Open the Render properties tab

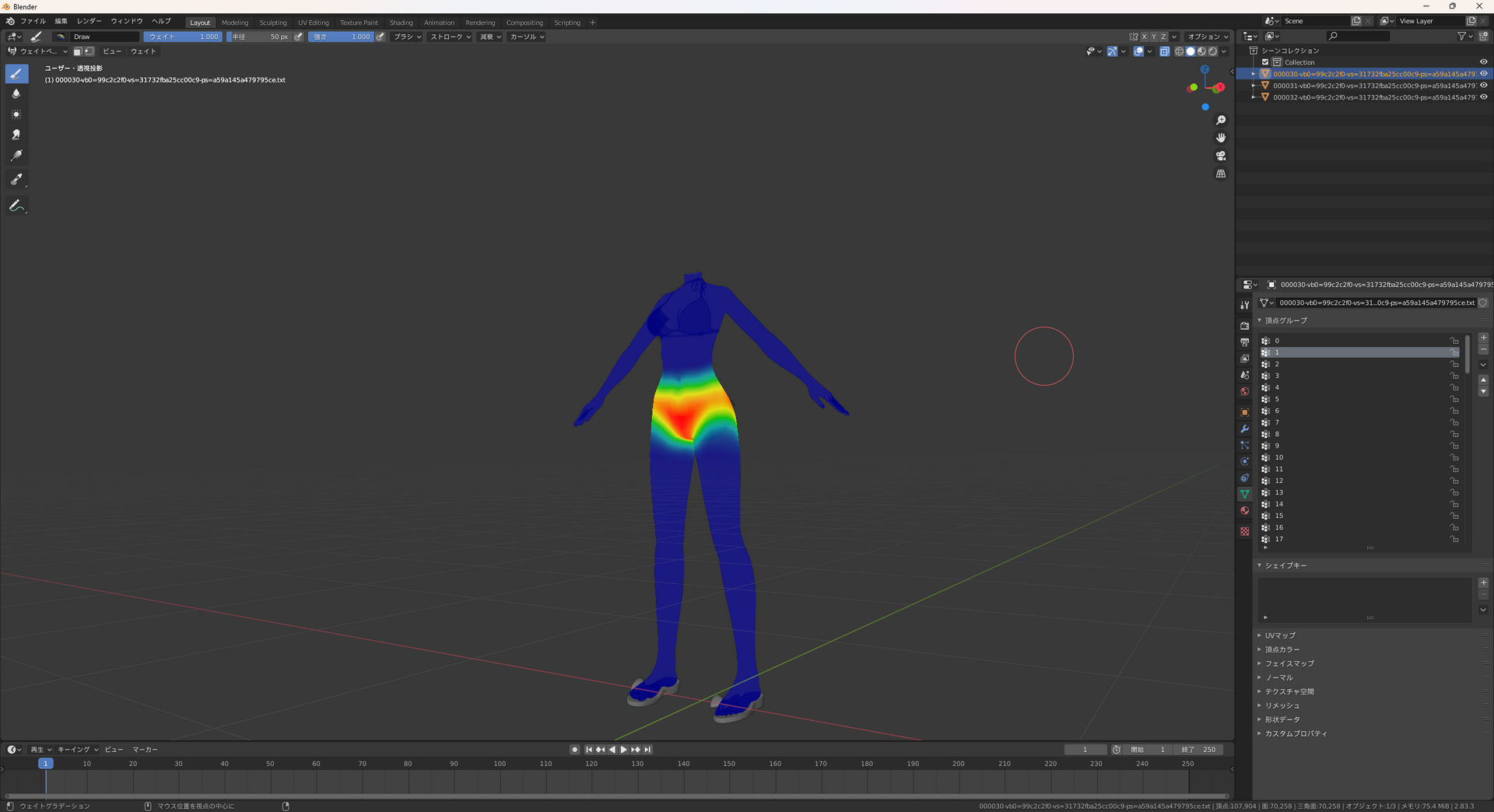click(x=1245, y=326)
